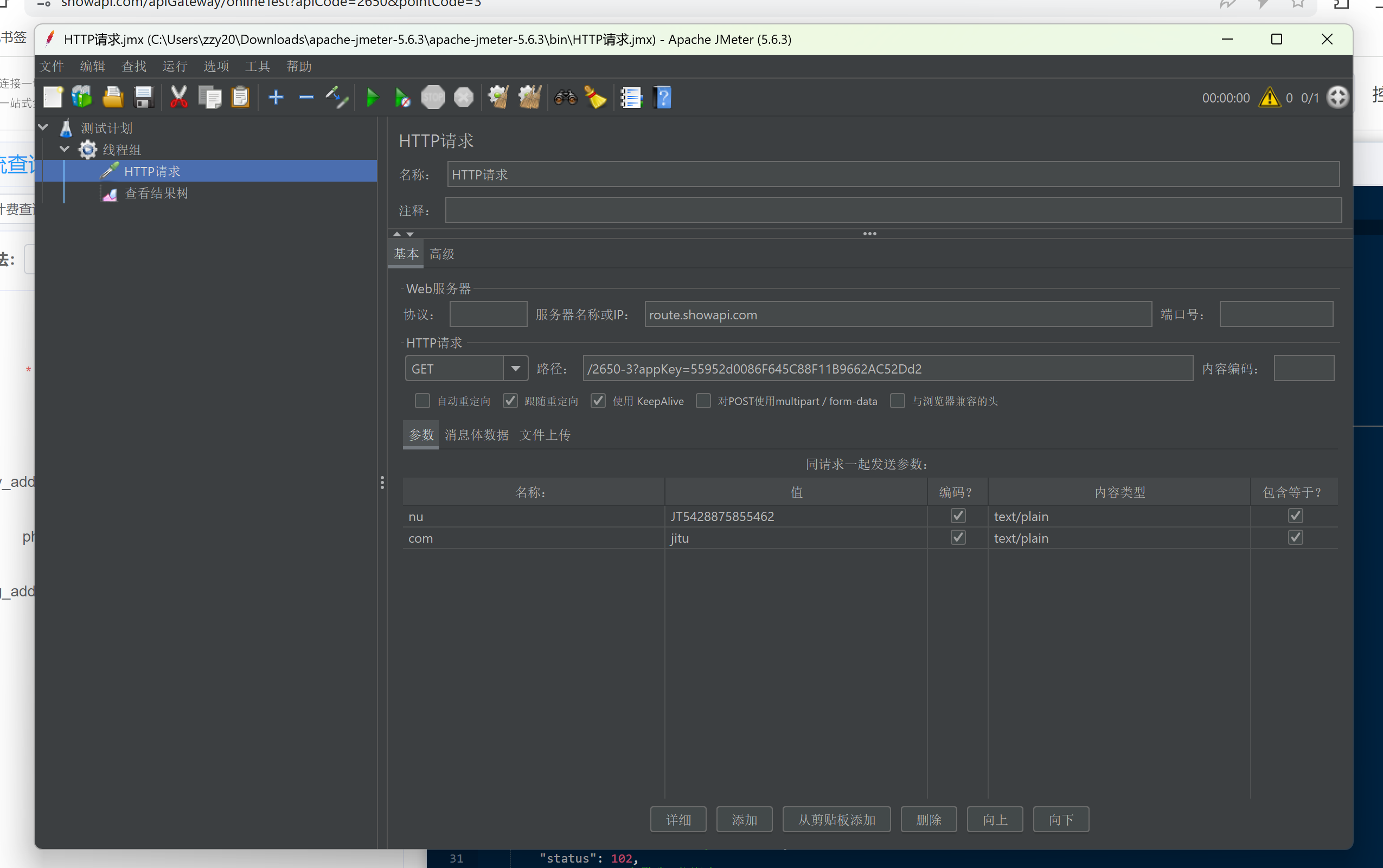Collapse the 线程组 tree node
Screen dimensions: 1383x868
(x=65, y=149)
